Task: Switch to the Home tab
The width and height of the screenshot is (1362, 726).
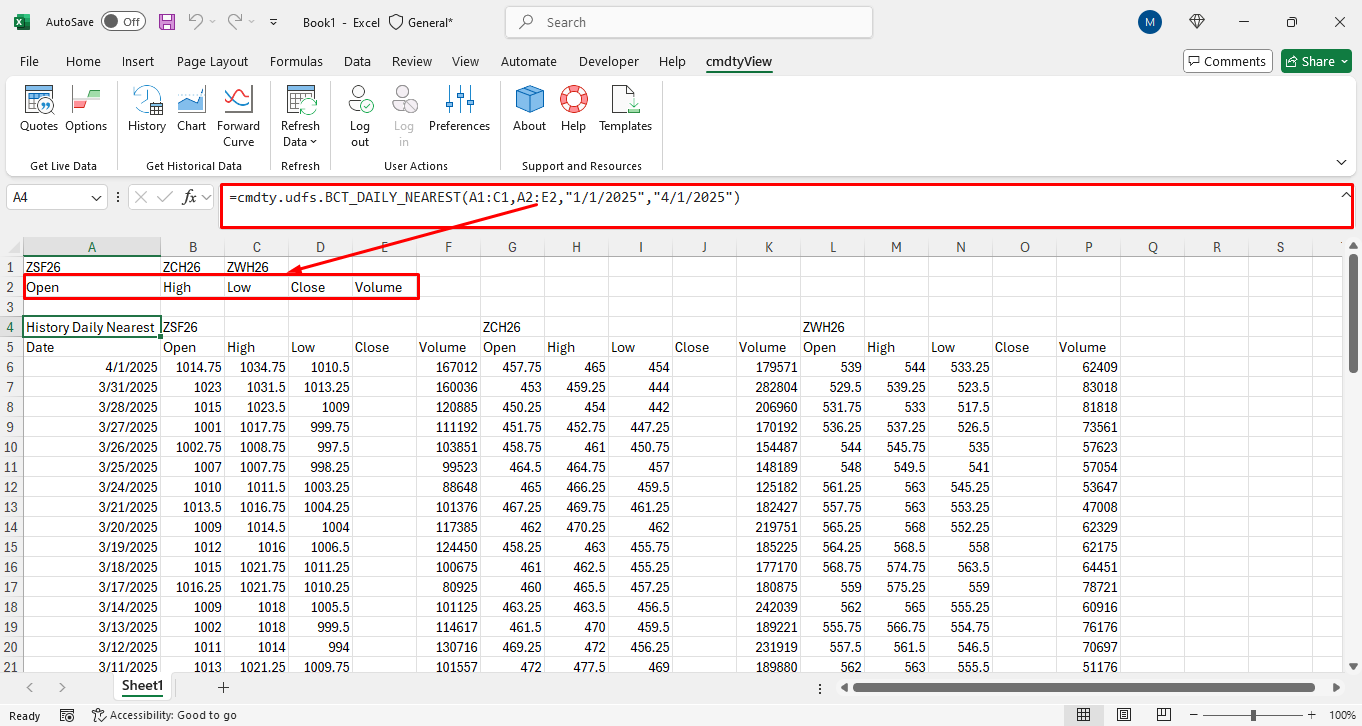Action: [x=84, y=61]
